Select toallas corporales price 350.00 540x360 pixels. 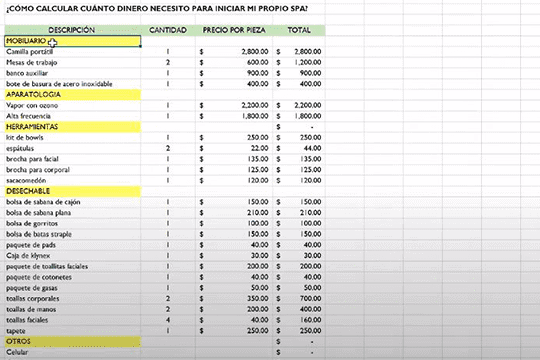point(234,298)
